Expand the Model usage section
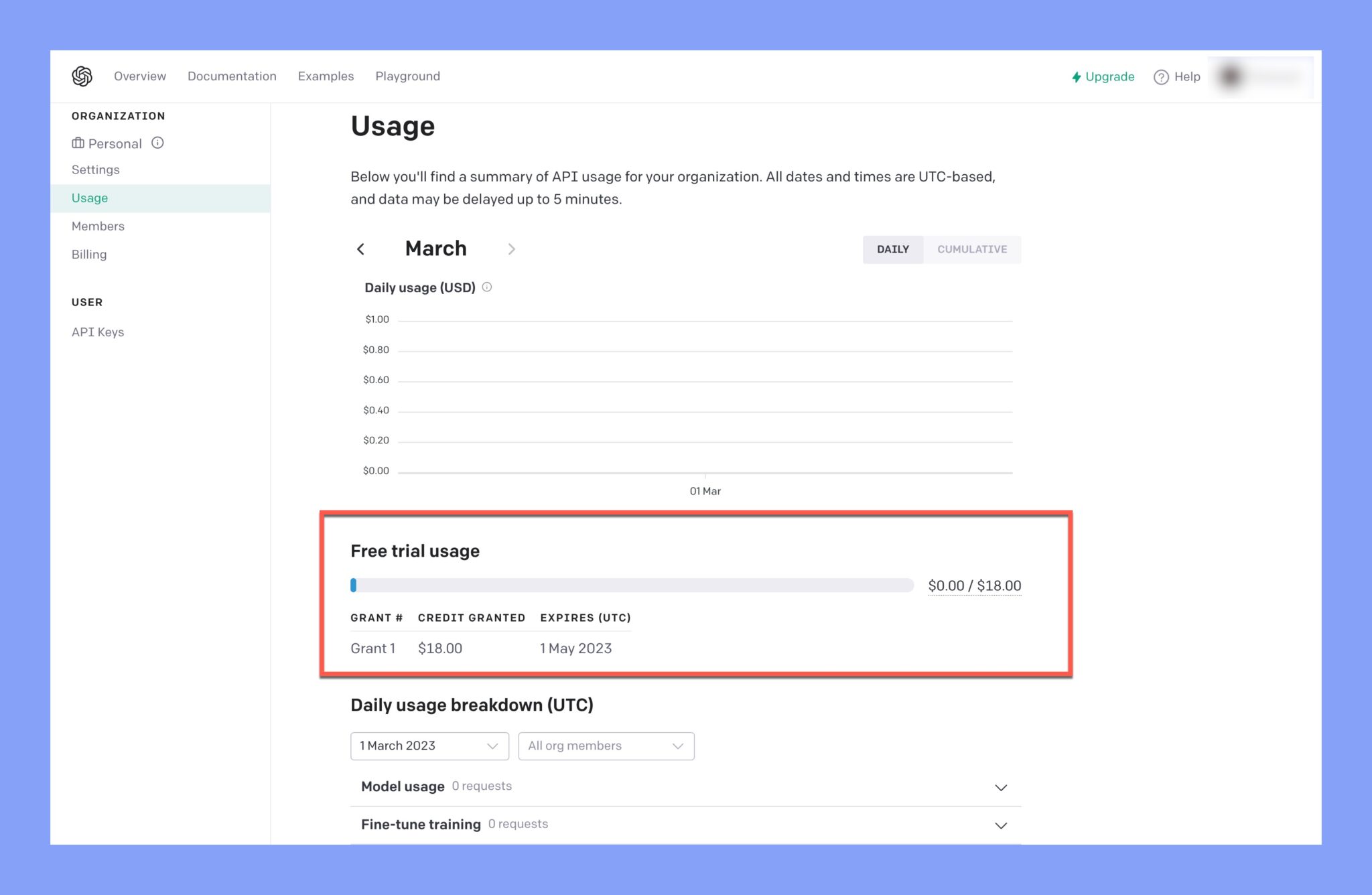Image resolution: width=1372 pixels, height=895 pixels. [1000, 787]
